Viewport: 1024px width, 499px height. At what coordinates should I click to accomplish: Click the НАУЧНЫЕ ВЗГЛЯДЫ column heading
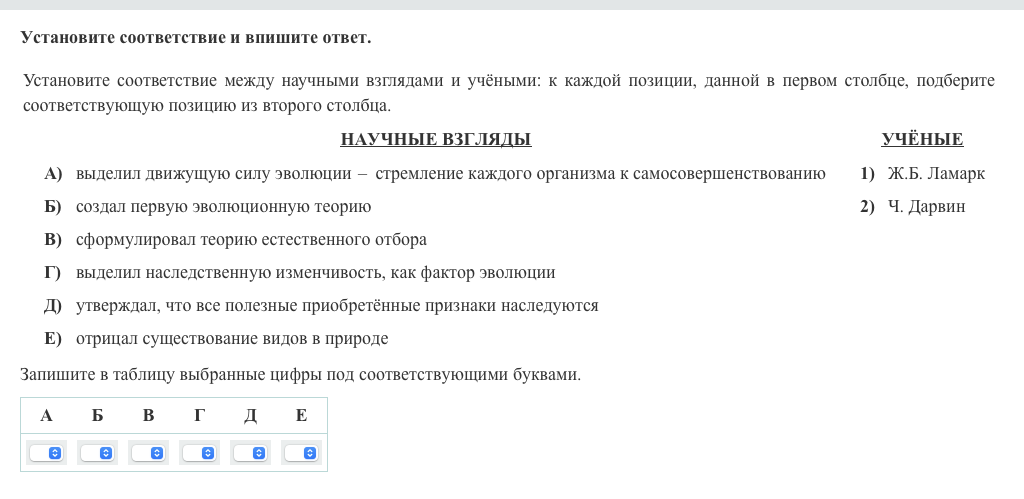[x=435, y=140]
